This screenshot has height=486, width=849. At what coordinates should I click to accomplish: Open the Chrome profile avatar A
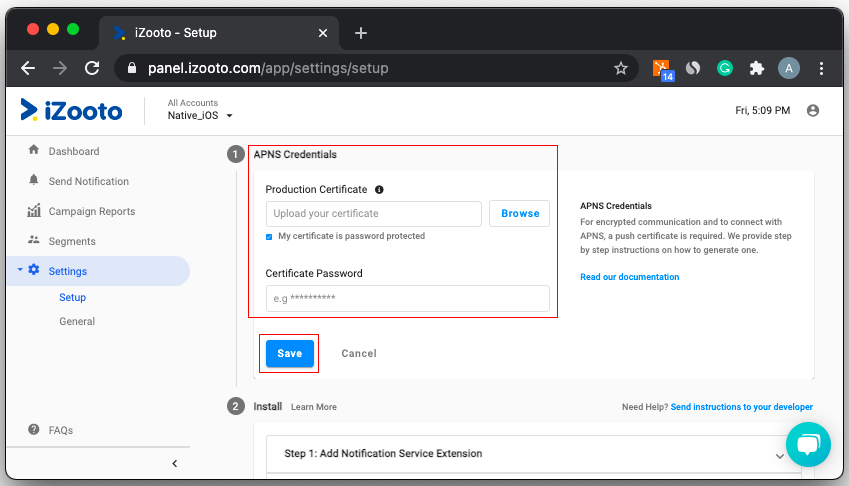(789, 68)
